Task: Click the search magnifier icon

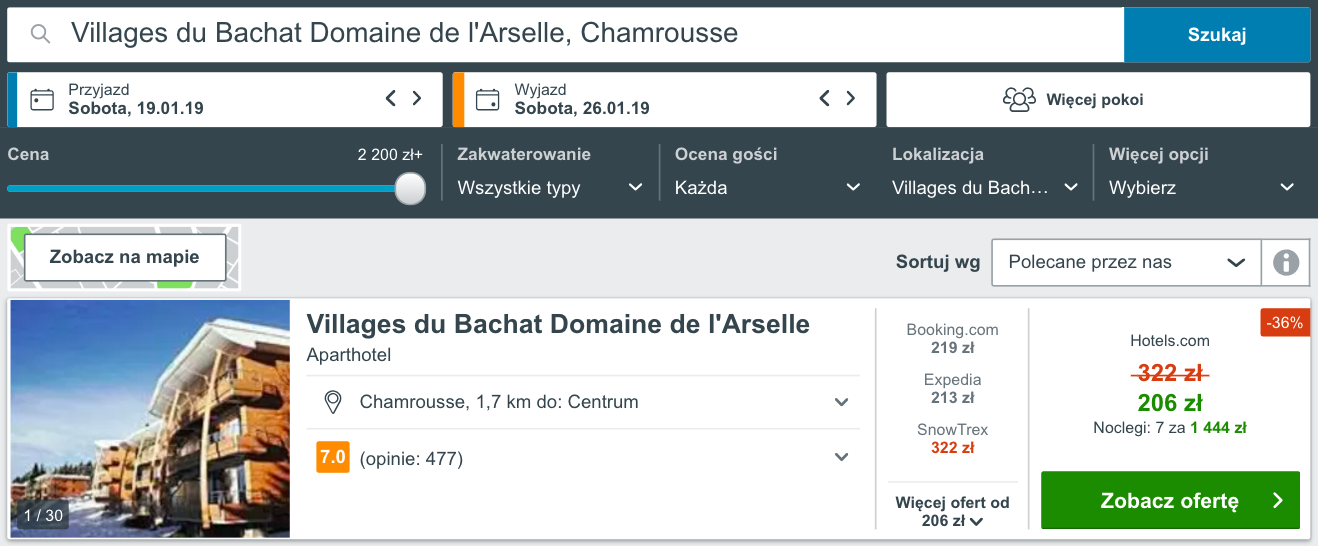Action: 40,35
